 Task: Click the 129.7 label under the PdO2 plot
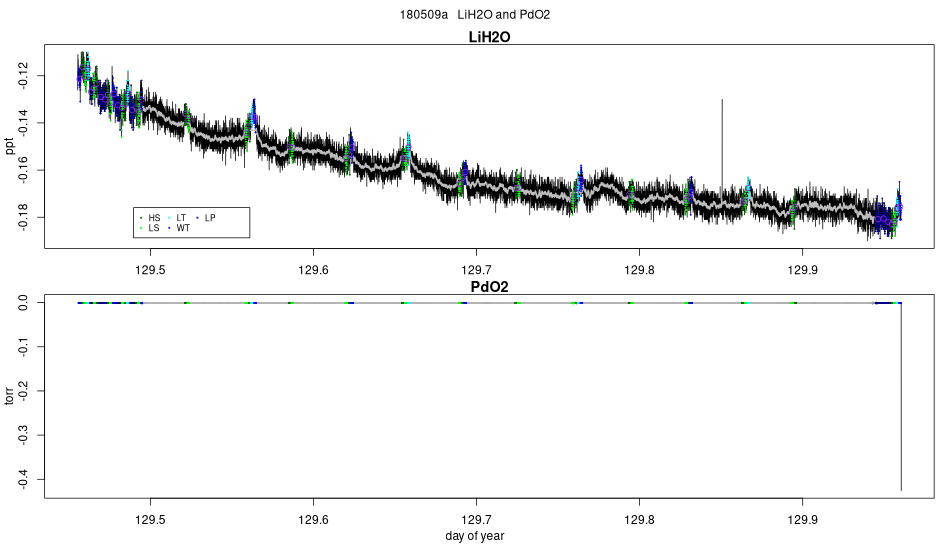pos(476,520)
